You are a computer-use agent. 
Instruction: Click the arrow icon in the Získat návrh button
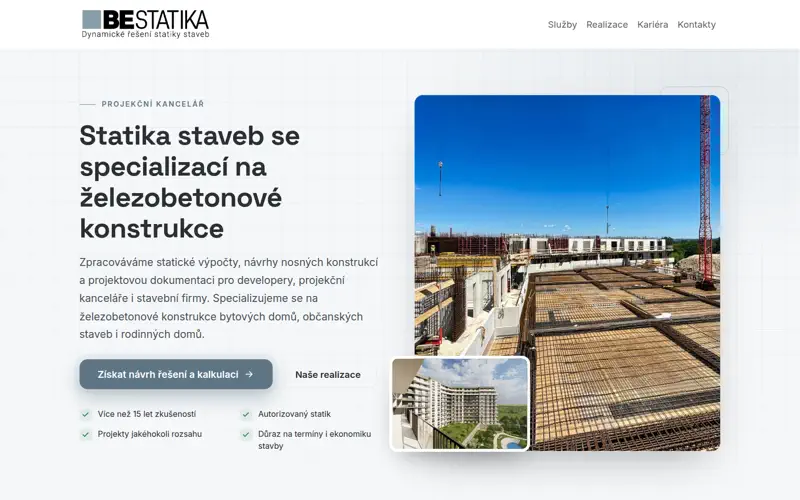coord(249,374)
